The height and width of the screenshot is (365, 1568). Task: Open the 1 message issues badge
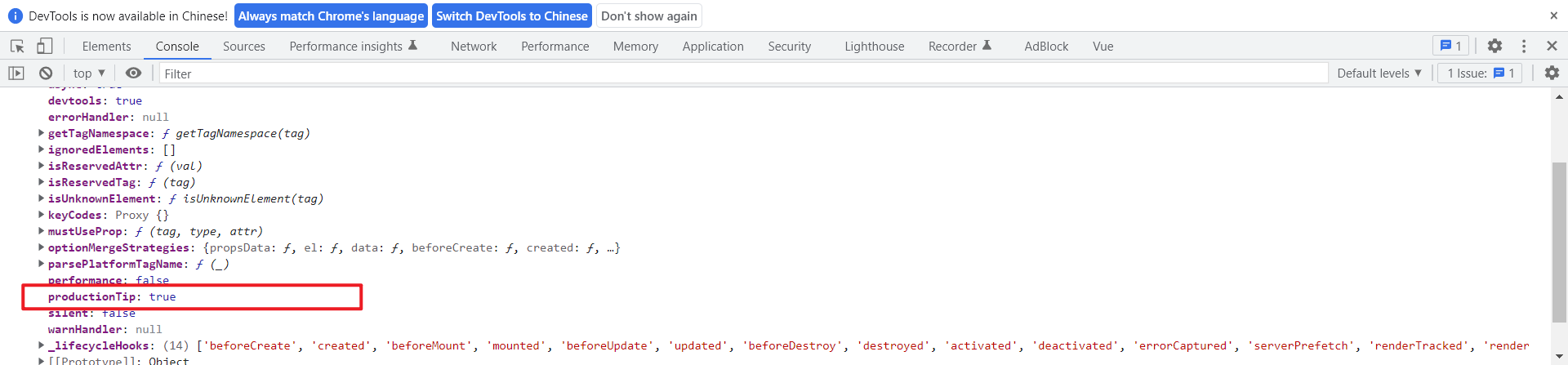[1450, 46]
